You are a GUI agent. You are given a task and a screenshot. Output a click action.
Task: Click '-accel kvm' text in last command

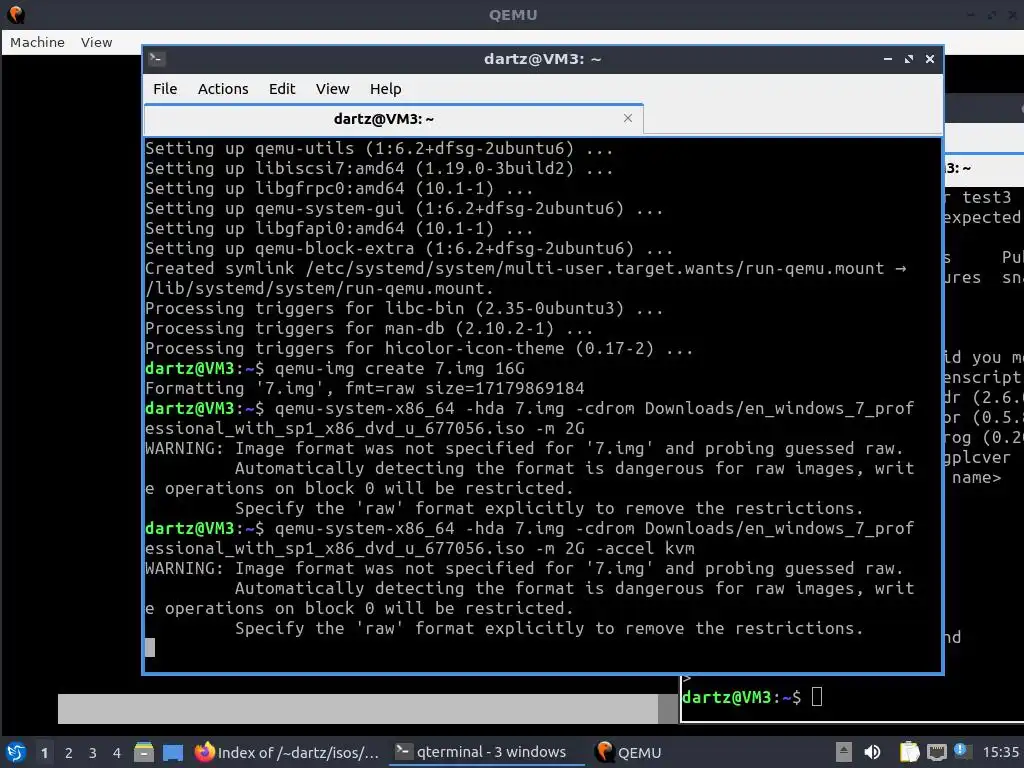click(645, 548)
